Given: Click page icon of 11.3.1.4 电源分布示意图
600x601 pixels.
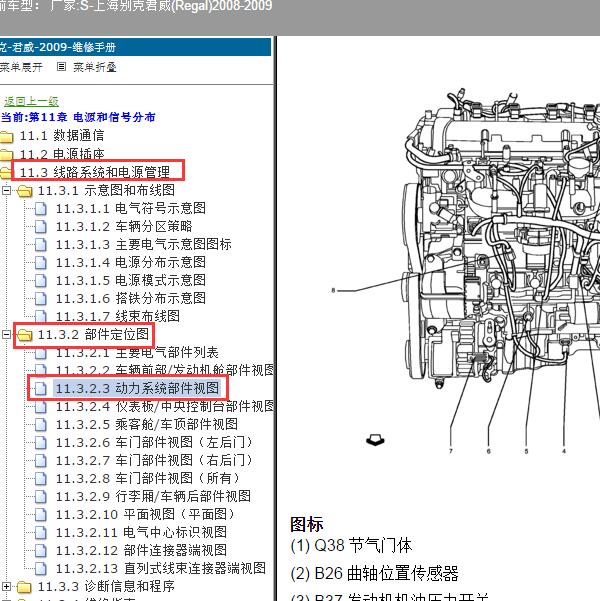Looking at the screenshot, I should [x=41, y=263].
